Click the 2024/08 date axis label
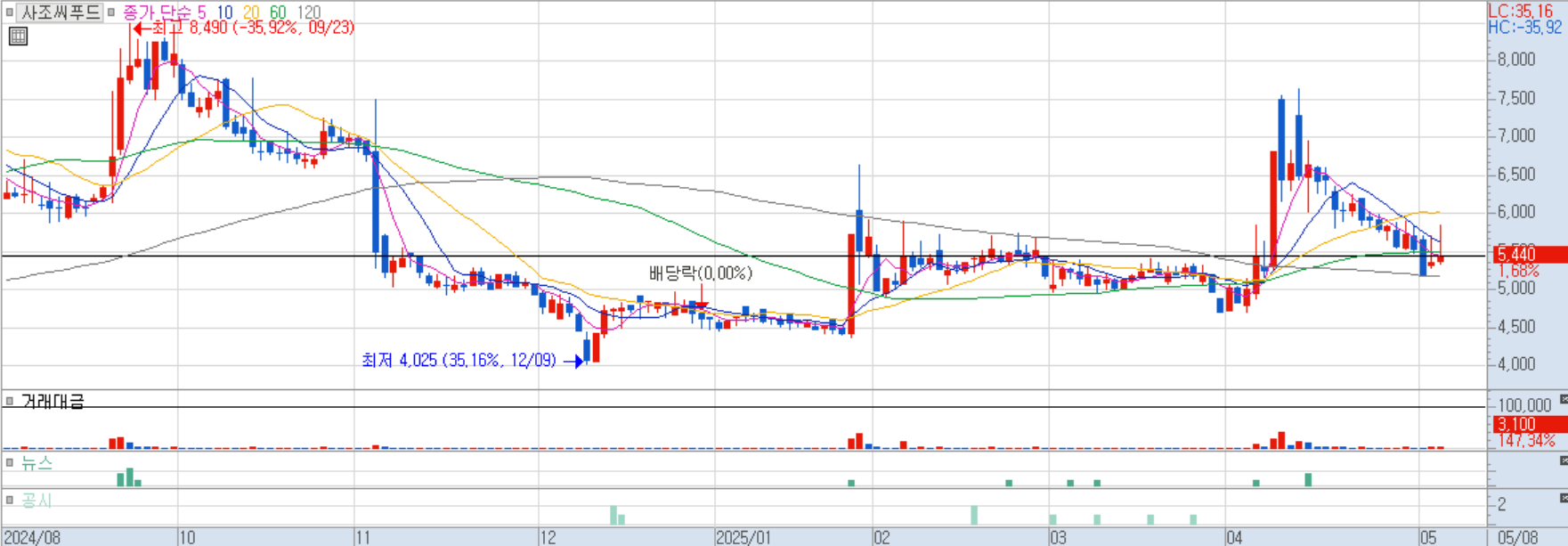 [x=32, y=537]
